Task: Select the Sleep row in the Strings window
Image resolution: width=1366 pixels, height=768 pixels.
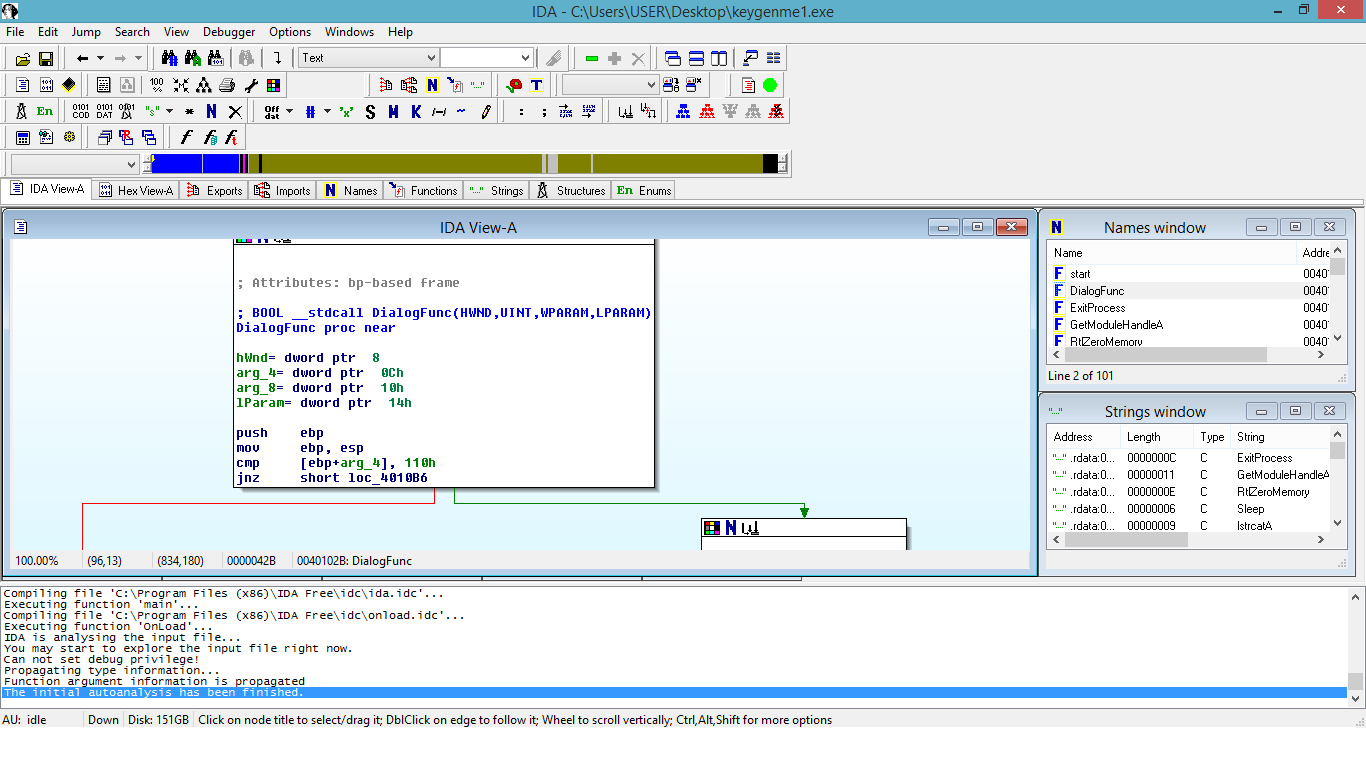Action: tap(1189, 509)
